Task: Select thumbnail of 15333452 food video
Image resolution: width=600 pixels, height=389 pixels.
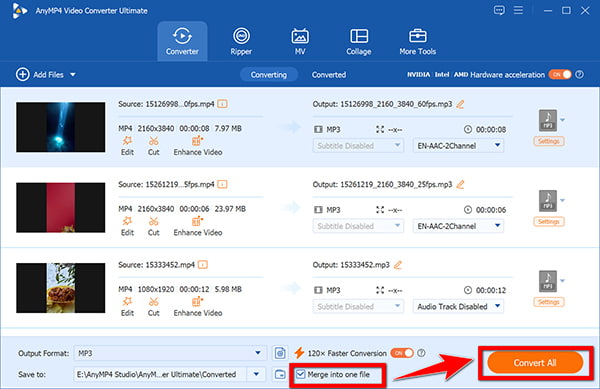Action: click(60, 288)
